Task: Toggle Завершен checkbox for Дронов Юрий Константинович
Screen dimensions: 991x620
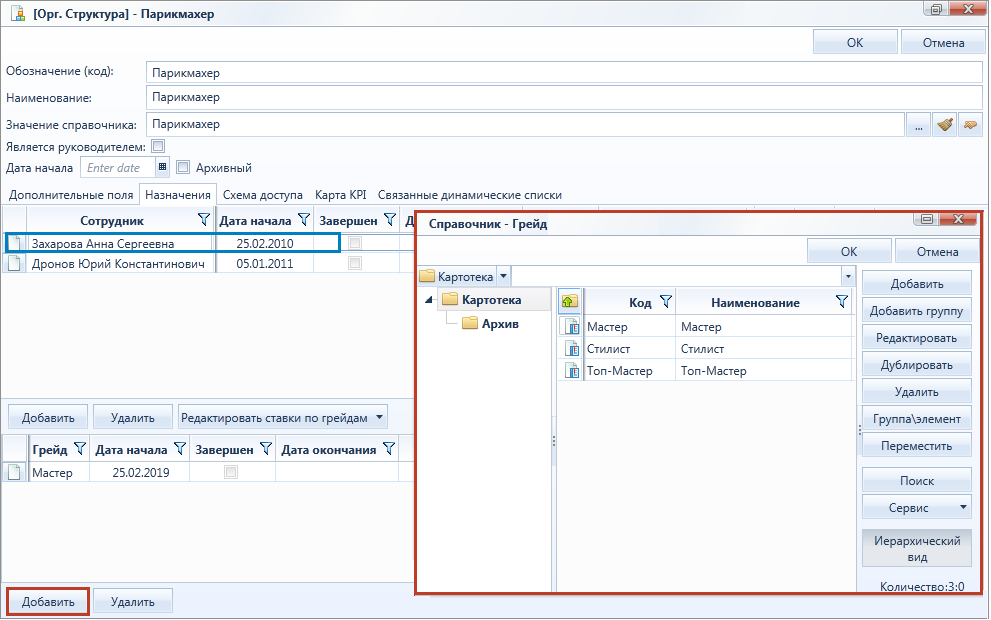Action: (x=355, y=263)
